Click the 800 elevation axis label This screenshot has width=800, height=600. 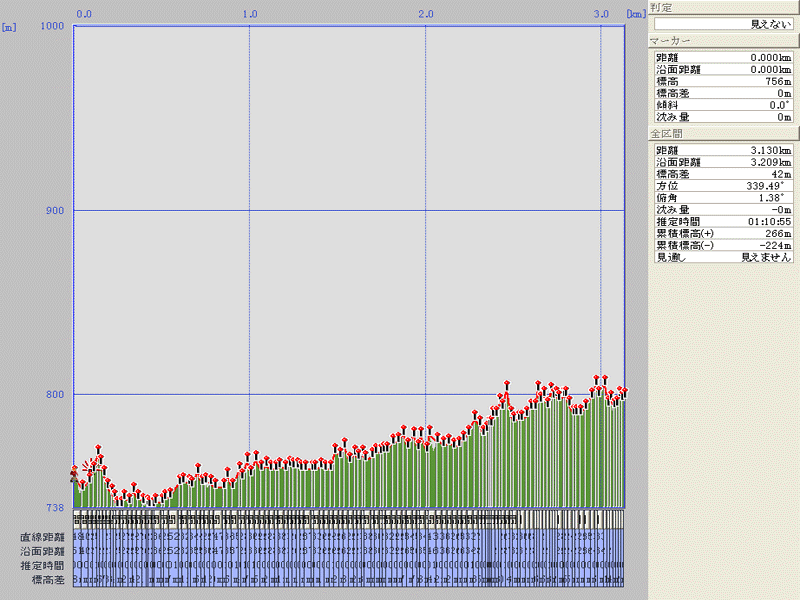click(x=55, y=394)
